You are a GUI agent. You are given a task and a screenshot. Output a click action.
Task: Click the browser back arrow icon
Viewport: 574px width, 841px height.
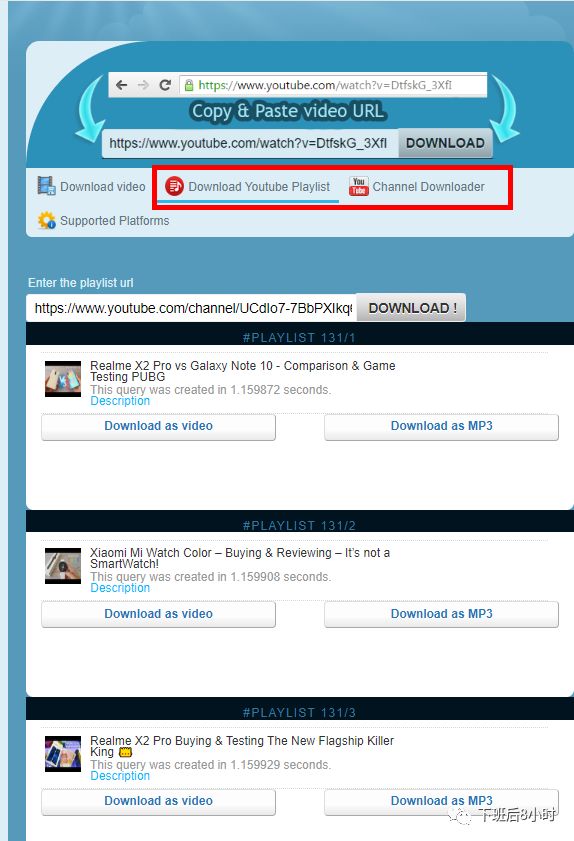122,85
